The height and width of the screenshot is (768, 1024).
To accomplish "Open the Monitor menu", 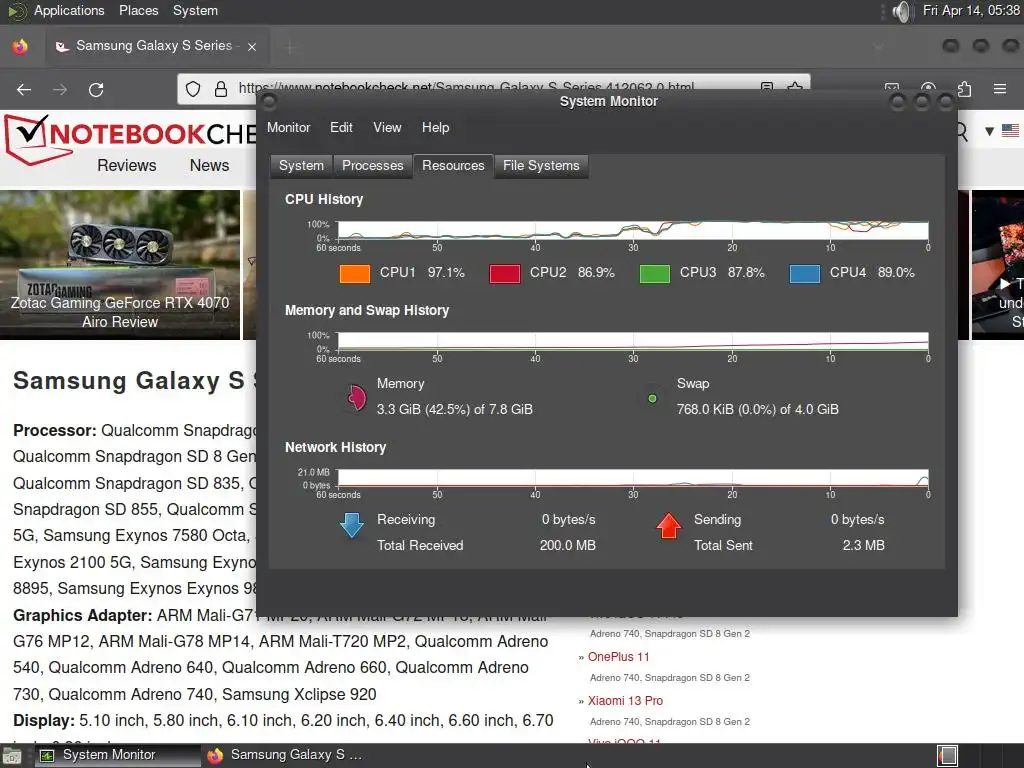I will pos(288,127).
